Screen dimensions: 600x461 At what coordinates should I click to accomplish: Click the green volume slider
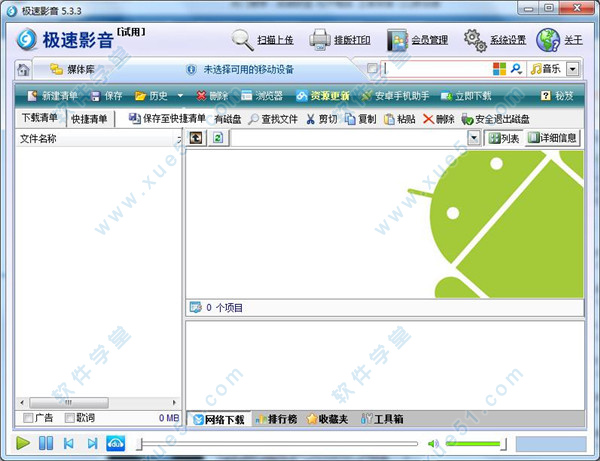coord(476,444)
